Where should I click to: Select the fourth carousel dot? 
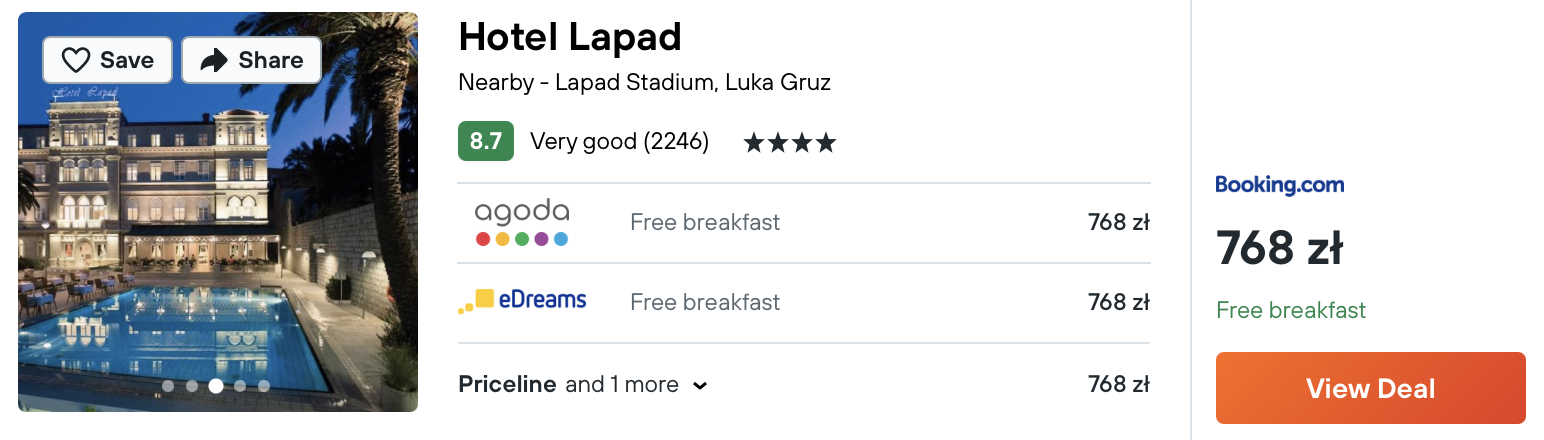pyautogui.click(x=240, y=386)
